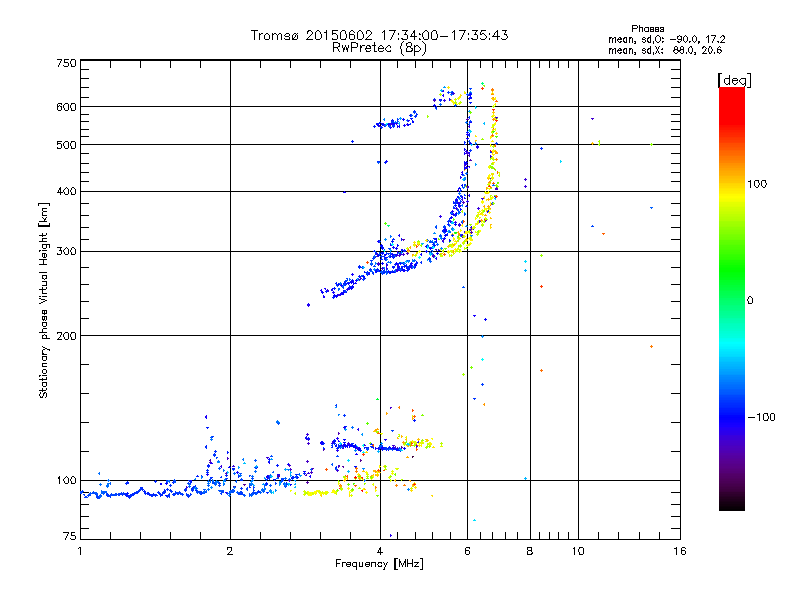Click the y-axis tick label '500'
The height and width of the screenshot is (600, 800).
[x=66, y=145]
